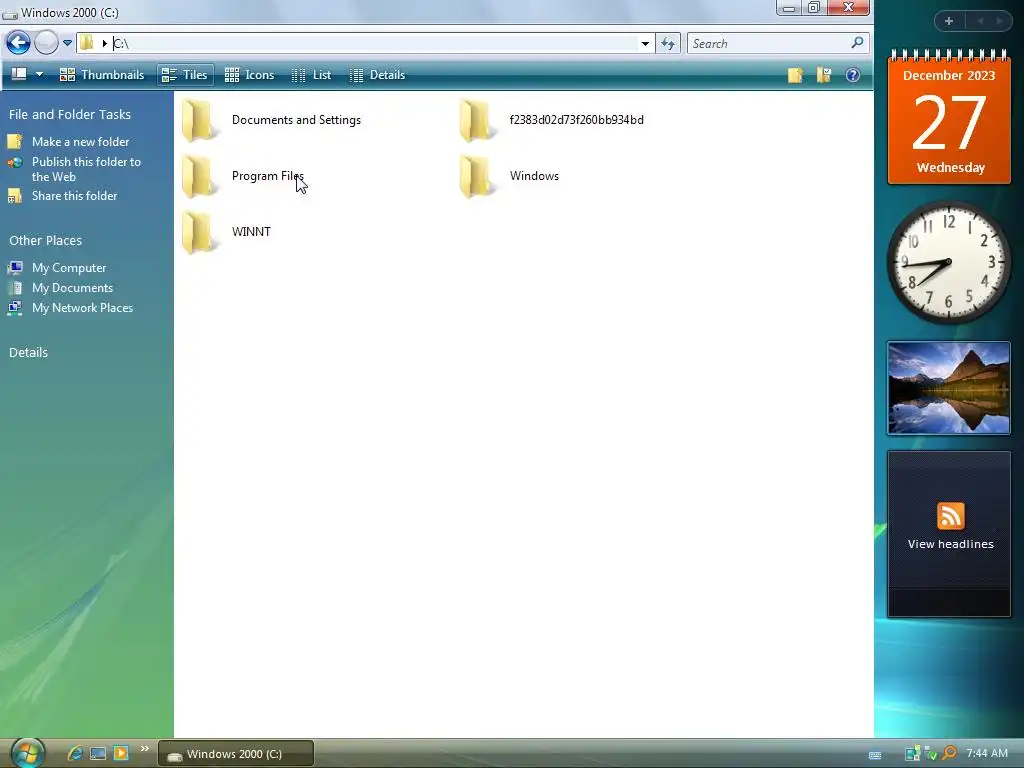Open Help via the question mark icon
This screenshot has height=768, width=1024.
pyautogui.click(x=852, y=75)
